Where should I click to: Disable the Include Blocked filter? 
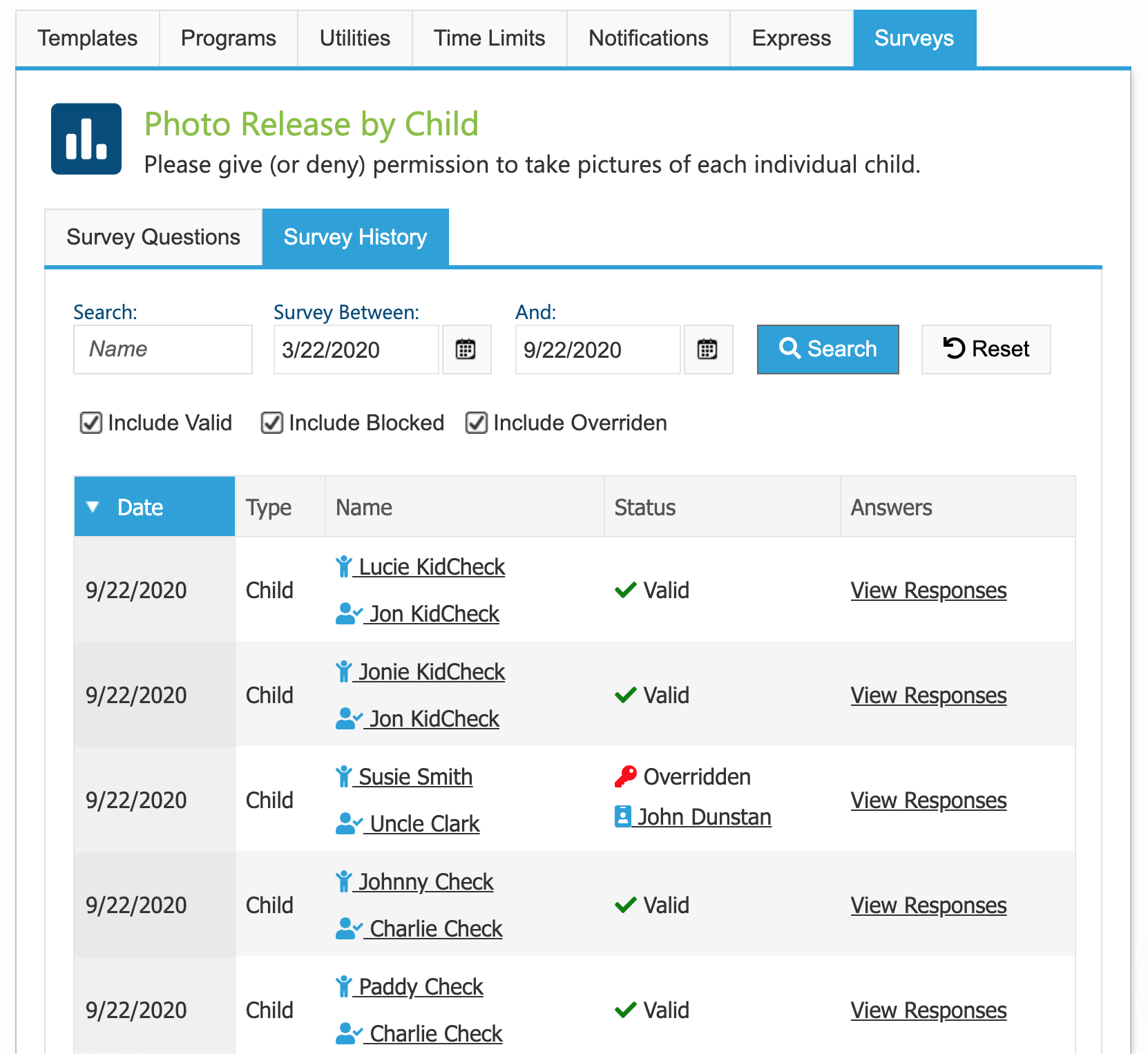[272, 423]
